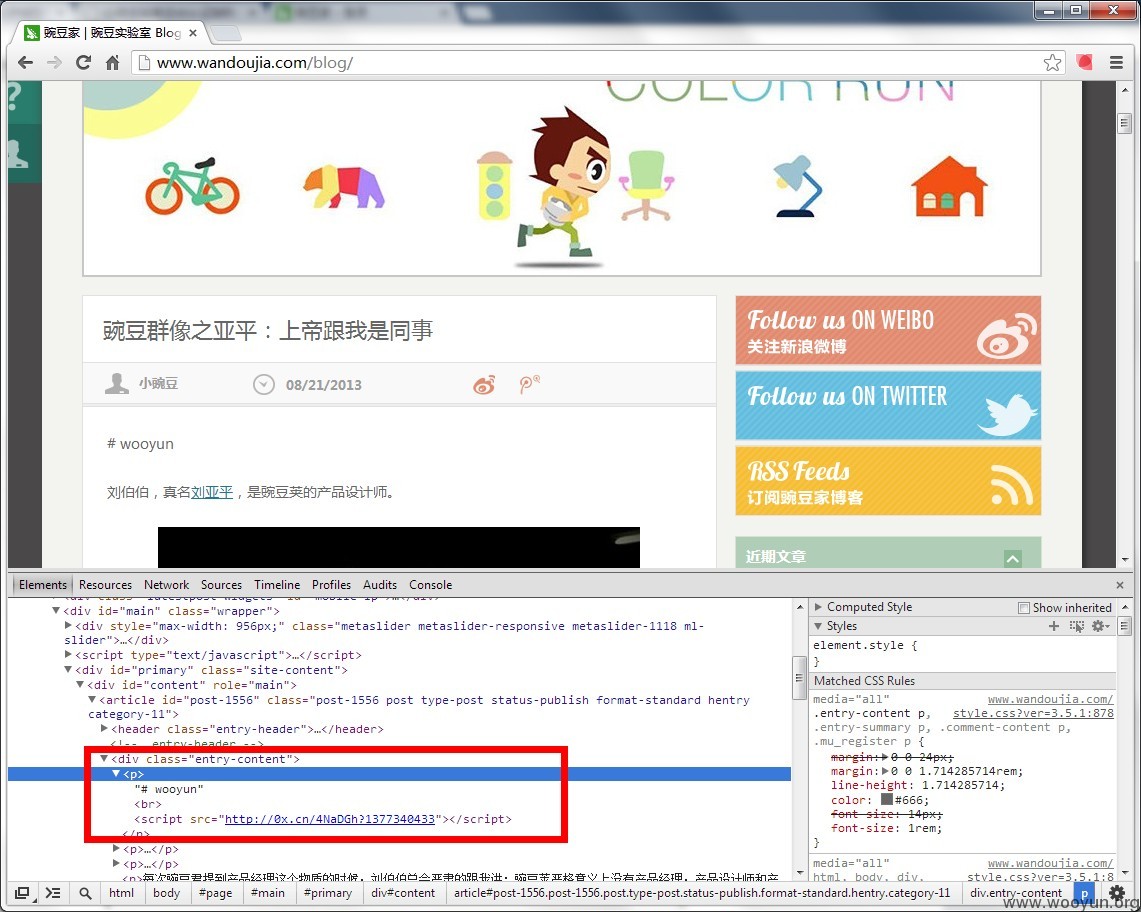Dock DevTools with the undock icon
Screen dimensions: 1141x912
tap(23, 893)
